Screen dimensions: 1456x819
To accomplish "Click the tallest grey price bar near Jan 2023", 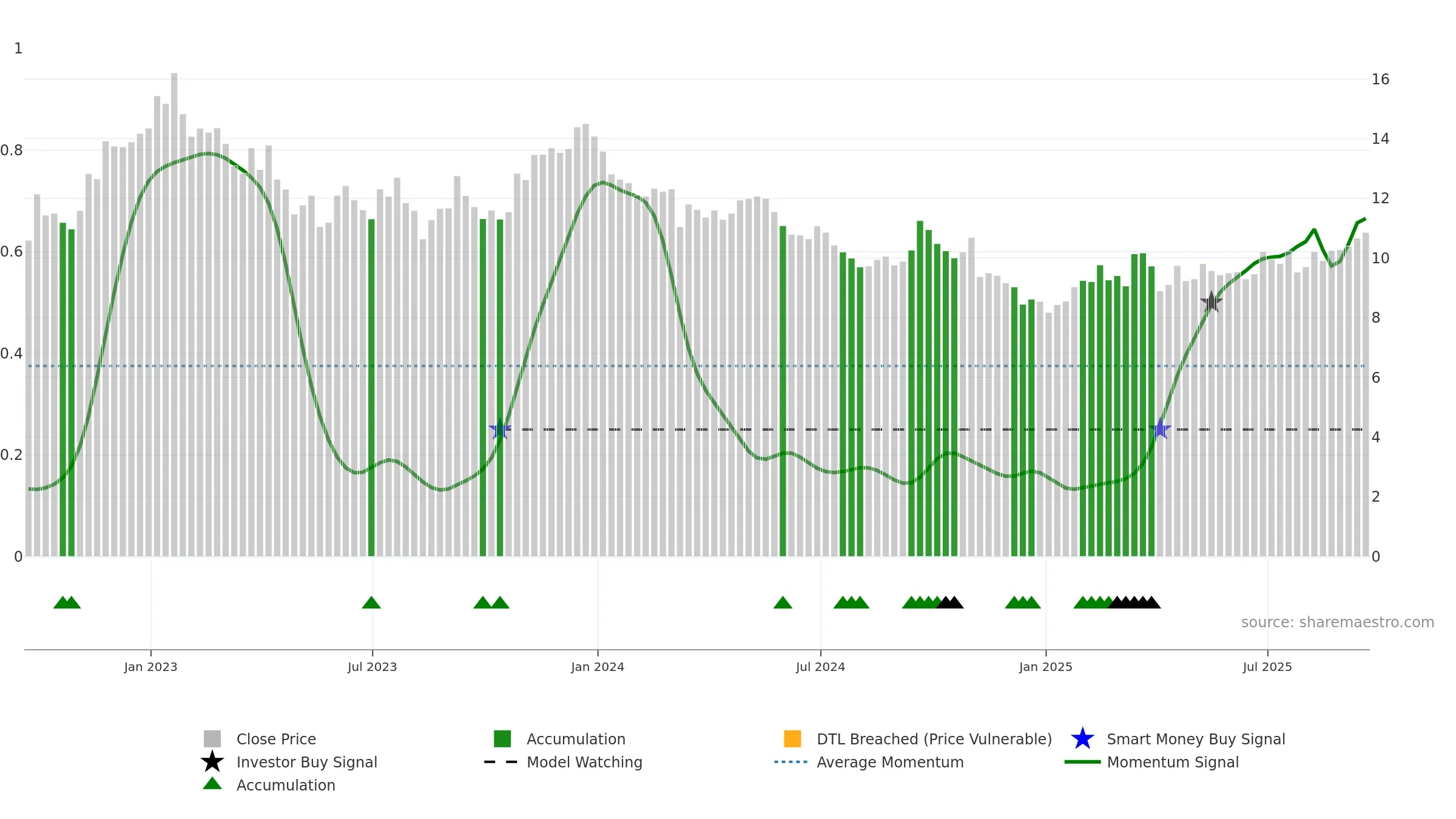I will 174,314.
